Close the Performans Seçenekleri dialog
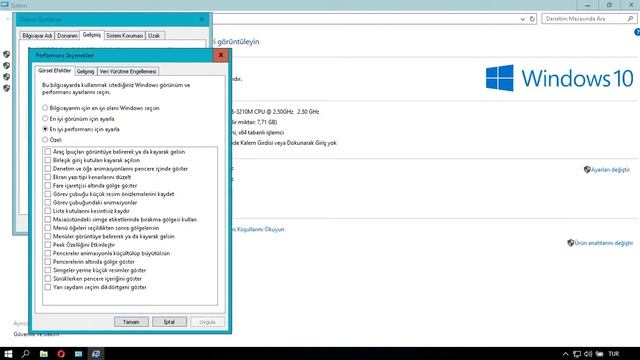 tap(221, 55)
